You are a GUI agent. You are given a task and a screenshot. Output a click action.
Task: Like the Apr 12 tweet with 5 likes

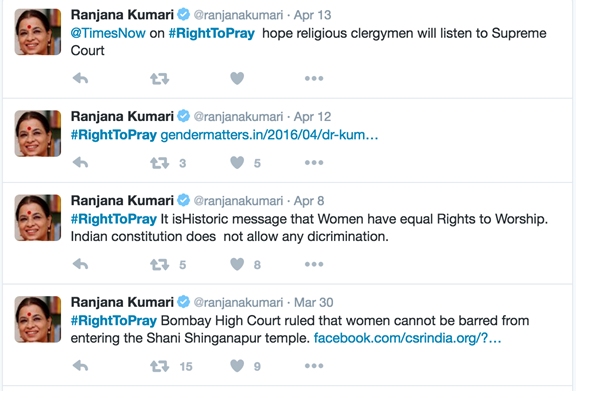[x=237, y=163]
